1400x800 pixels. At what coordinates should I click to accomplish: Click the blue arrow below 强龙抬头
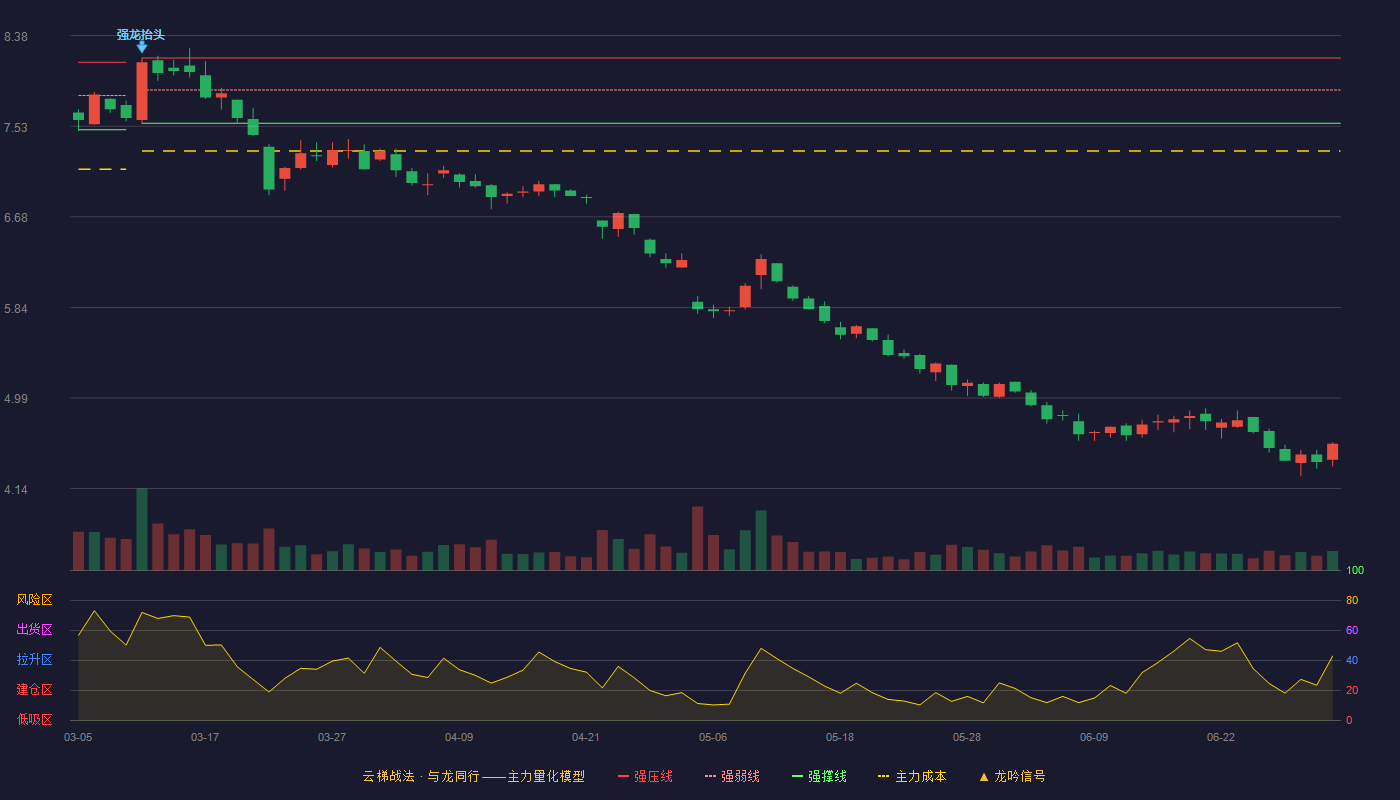142,47
